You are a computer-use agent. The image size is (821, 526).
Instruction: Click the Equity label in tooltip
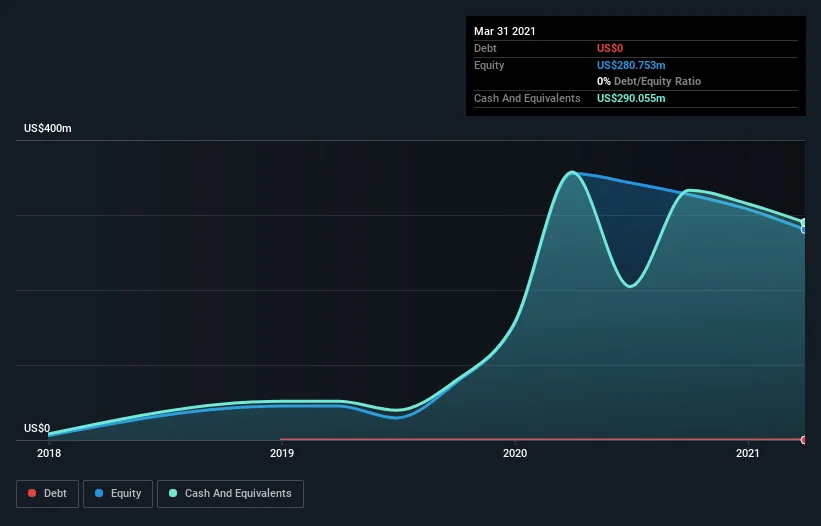(489, 65)
